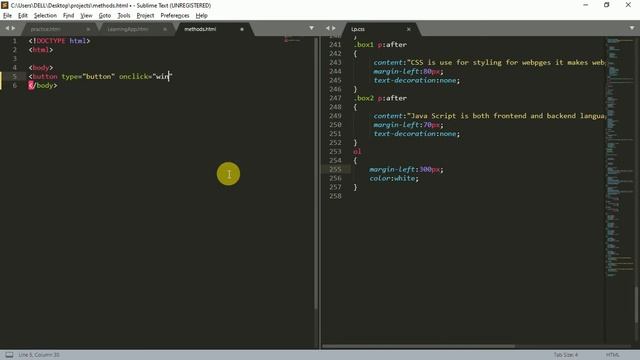Screen dimensions: 640x360
Task: Close the Sublime Text window
Action: click(x=628, y=5)
